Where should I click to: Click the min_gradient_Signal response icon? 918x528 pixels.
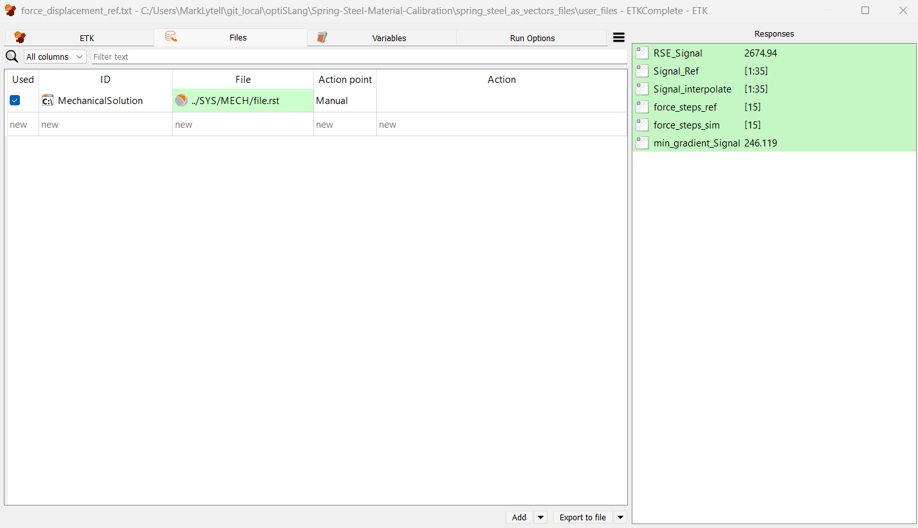pos(643,143)
